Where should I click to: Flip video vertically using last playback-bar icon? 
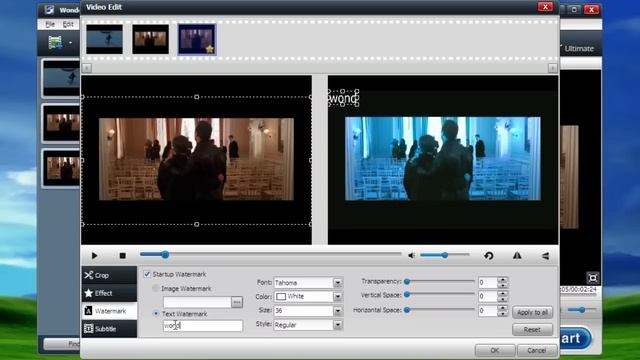(545, 256)
